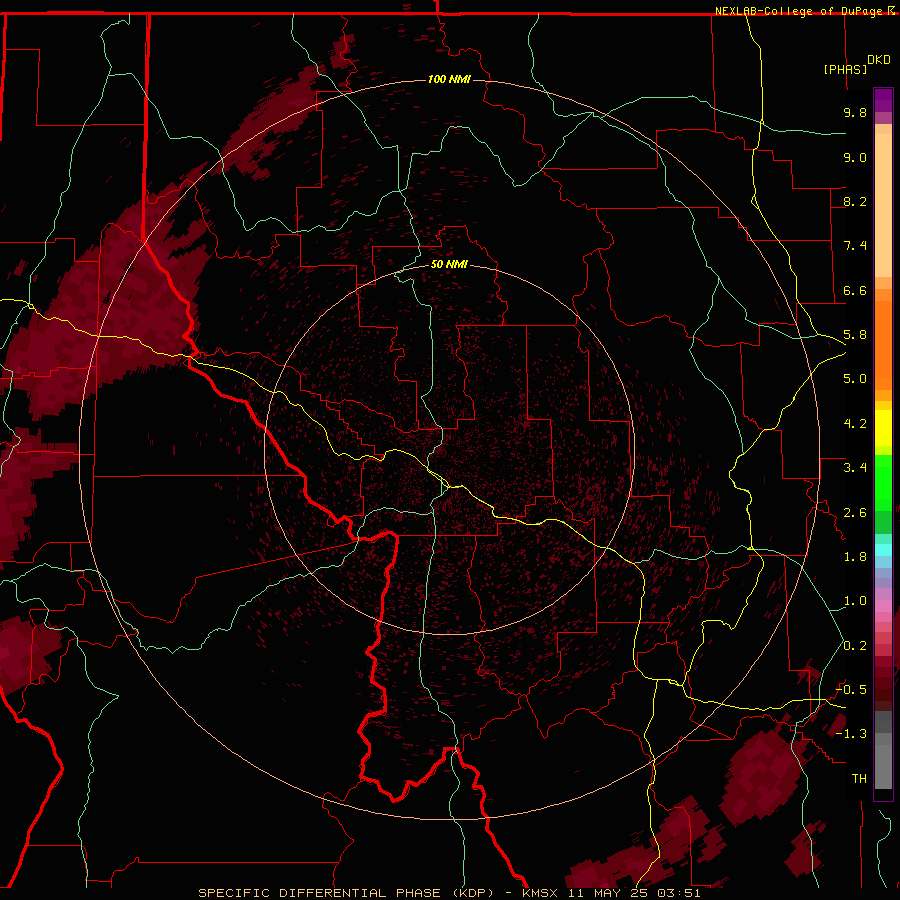Click the [PHAS] label above the color scale
The width and height of the screenshot is (900, 900).
[x=845, y=69]
